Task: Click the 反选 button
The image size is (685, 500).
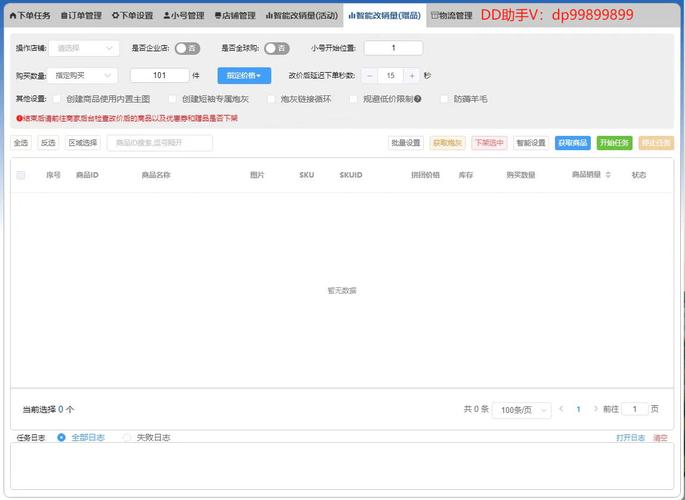Action: [x=48, y=143]
